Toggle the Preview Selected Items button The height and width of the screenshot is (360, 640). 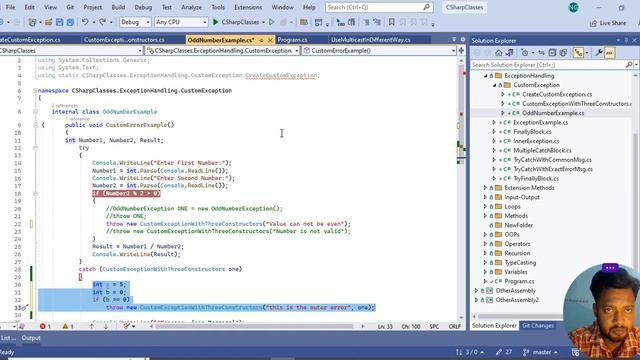coord(609,53)
